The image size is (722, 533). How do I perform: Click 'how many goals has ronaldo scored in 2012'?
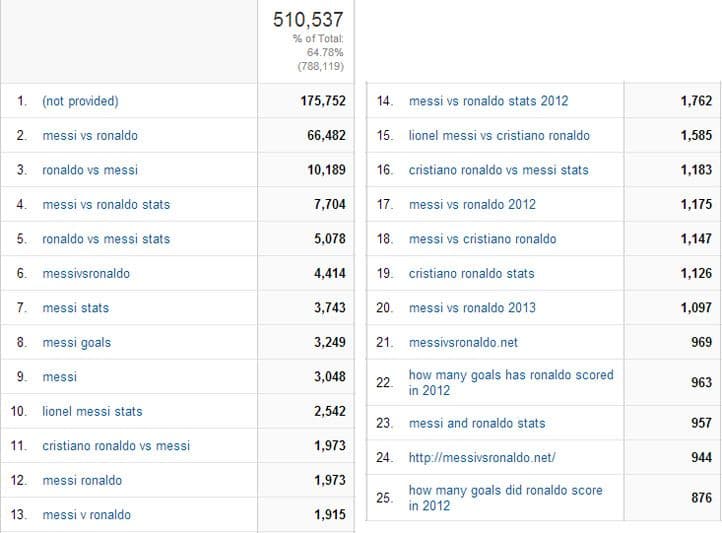pyautogui.click(x=511, y=383)
